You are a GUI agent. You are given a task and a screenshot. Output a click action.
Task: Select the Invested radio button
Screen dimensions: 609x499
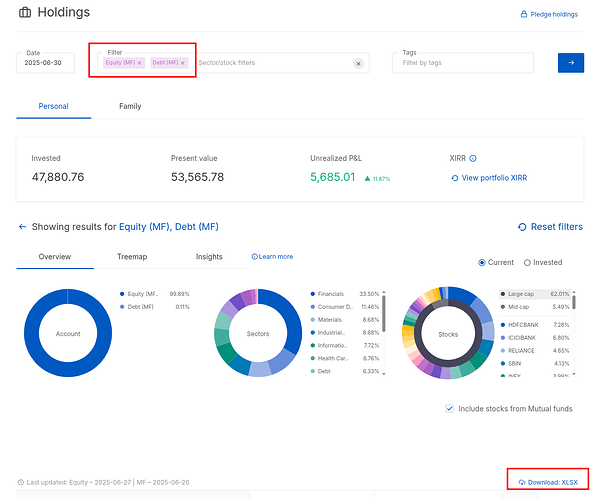point(527,263)
